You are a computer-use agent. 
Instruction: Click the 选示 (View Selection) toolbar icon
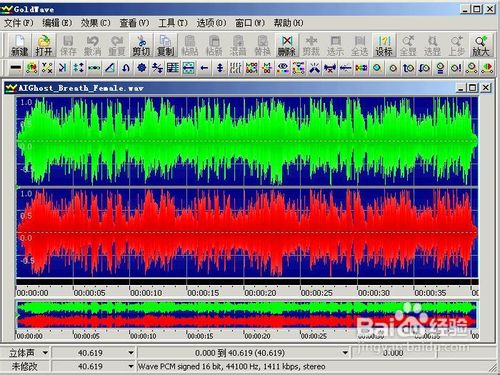335,45
